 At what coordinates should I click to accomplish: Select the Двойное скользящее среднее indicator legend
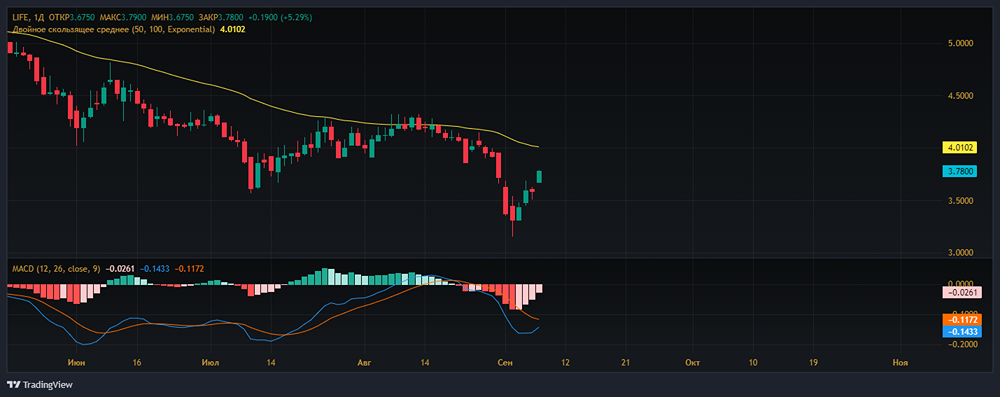(114, 29)
